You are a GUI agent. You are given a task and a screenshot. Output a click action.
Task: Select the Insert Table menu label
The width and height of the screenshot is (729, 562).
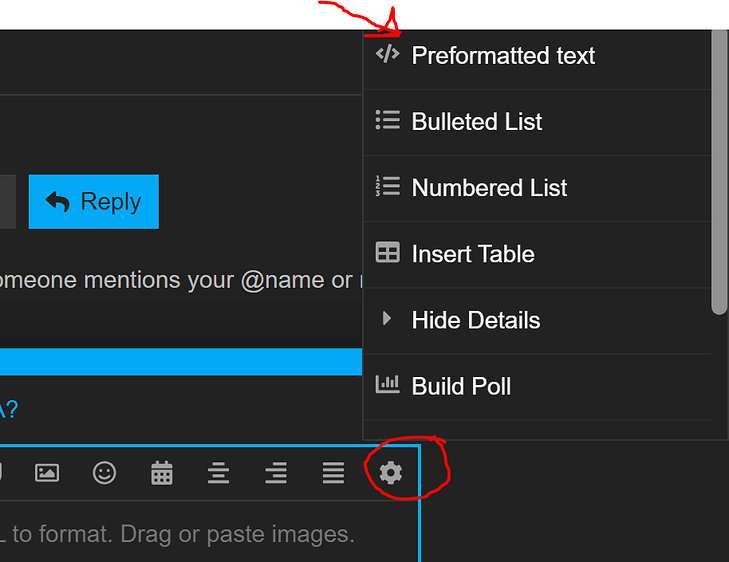tap(473, 254)
